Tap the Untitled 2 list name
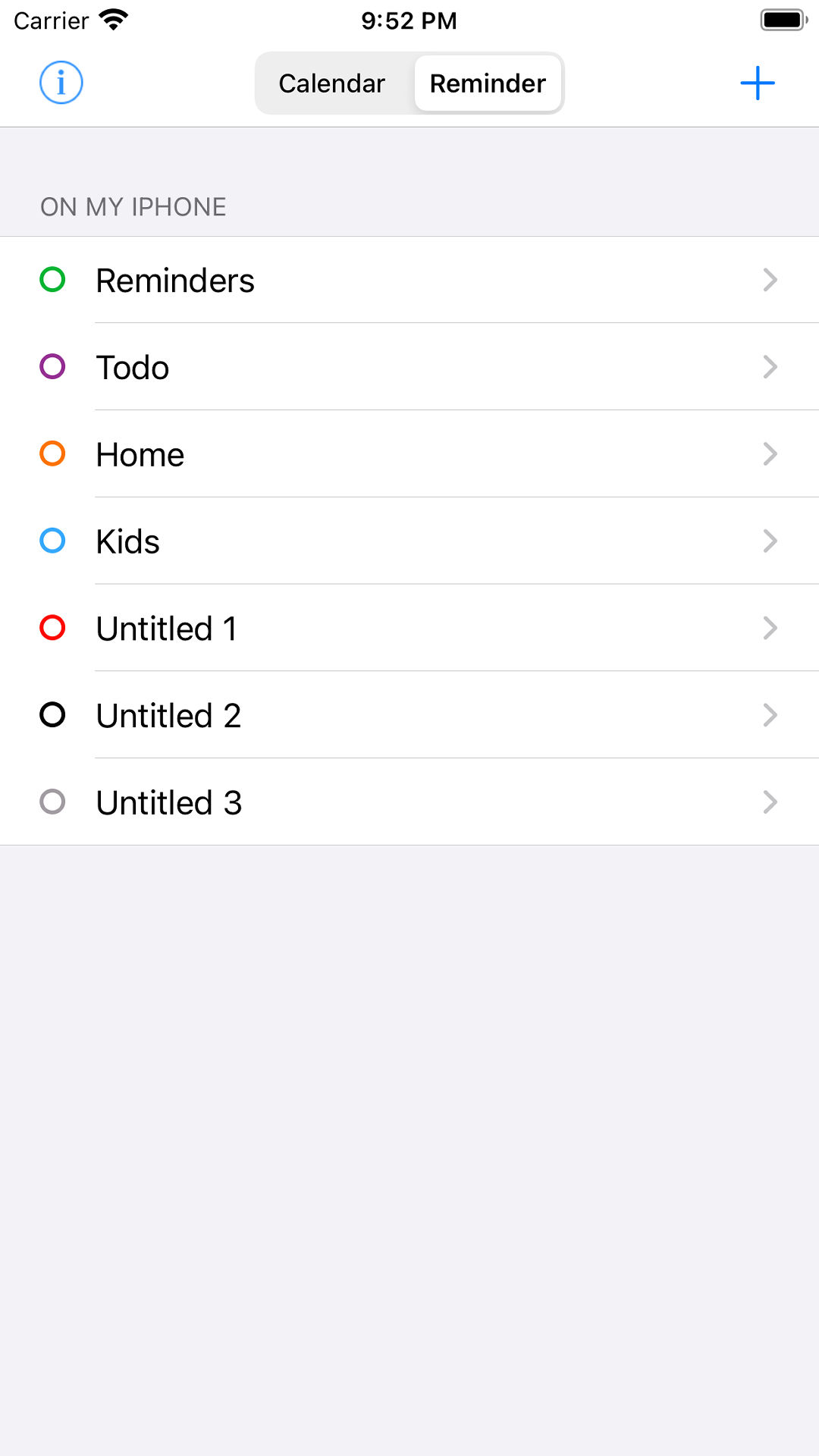 click(168, 716)
